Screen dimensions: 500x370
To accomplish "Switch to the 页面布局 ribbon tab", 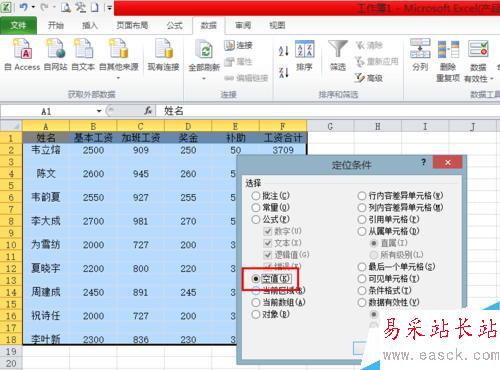I will point(132,25).
